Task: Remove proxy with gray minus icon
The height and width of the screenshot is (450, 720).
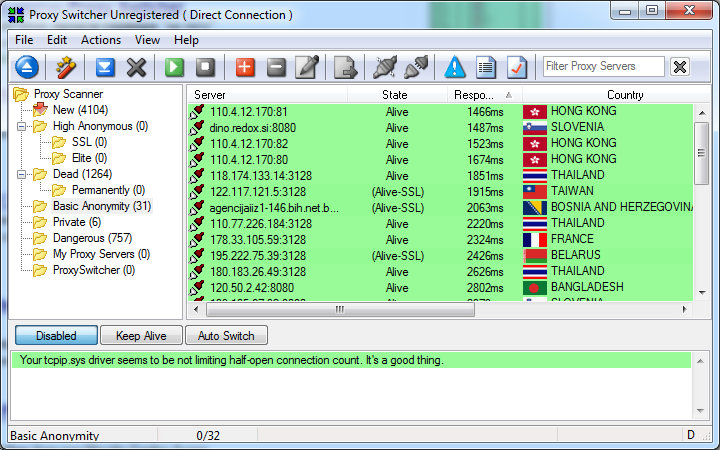Action: 276,67
